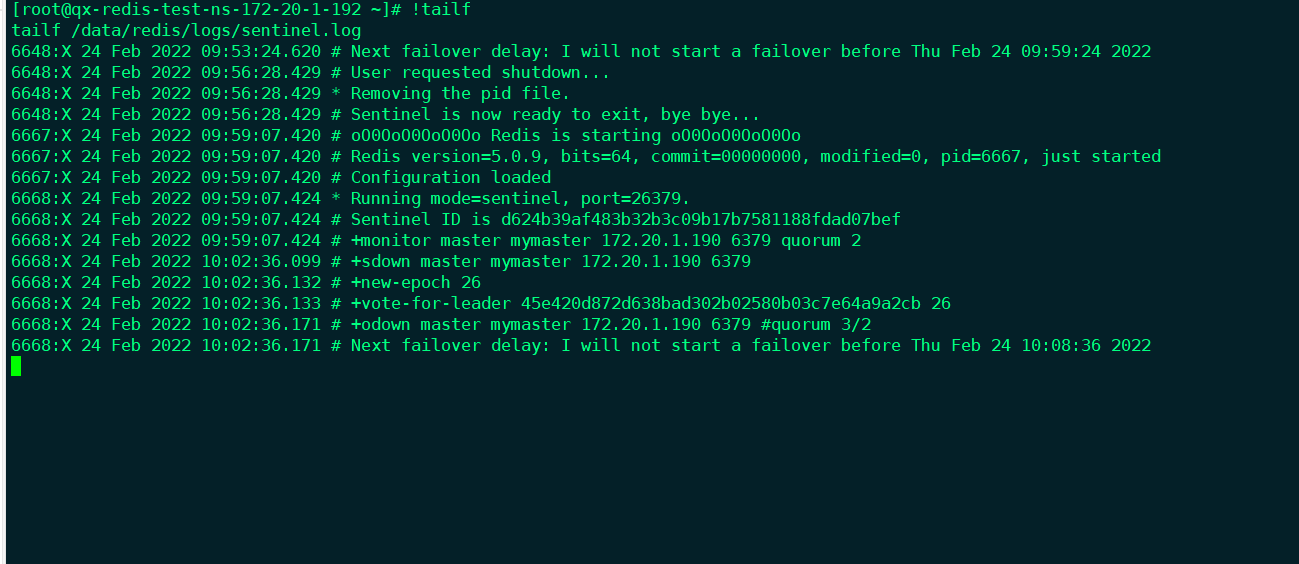Click the 'User requested shutdown...' log message
Image resolution: width=1299 pixels, height=564 pixels.
pyautogui.click(x=480, y=73)
